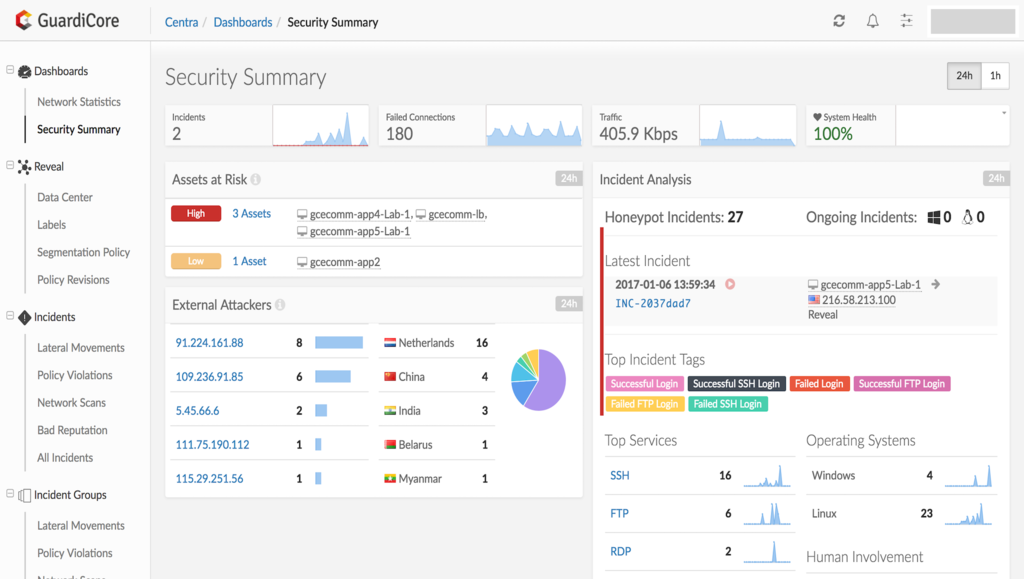Image resolution: width=1024 pixels, height=579 pixels.
Task: Open Network Statistics in the sidebar
Action: click(x=79, y=102)
